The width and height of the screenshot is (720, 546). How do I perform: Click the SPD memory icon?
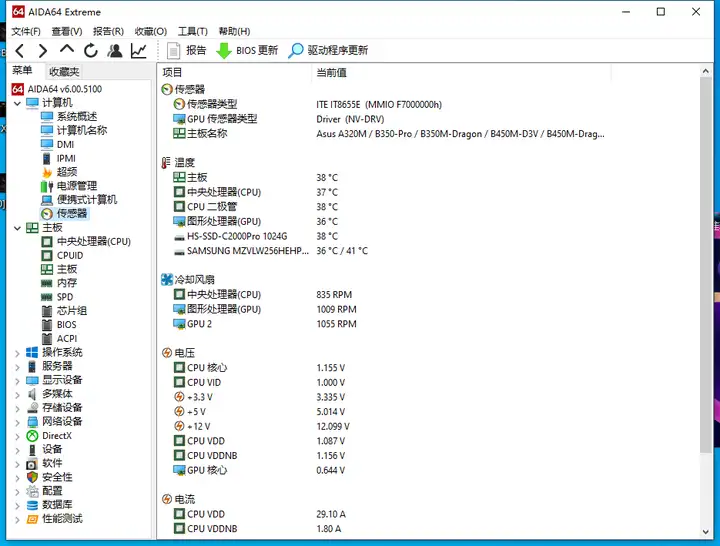pos(47,297)
